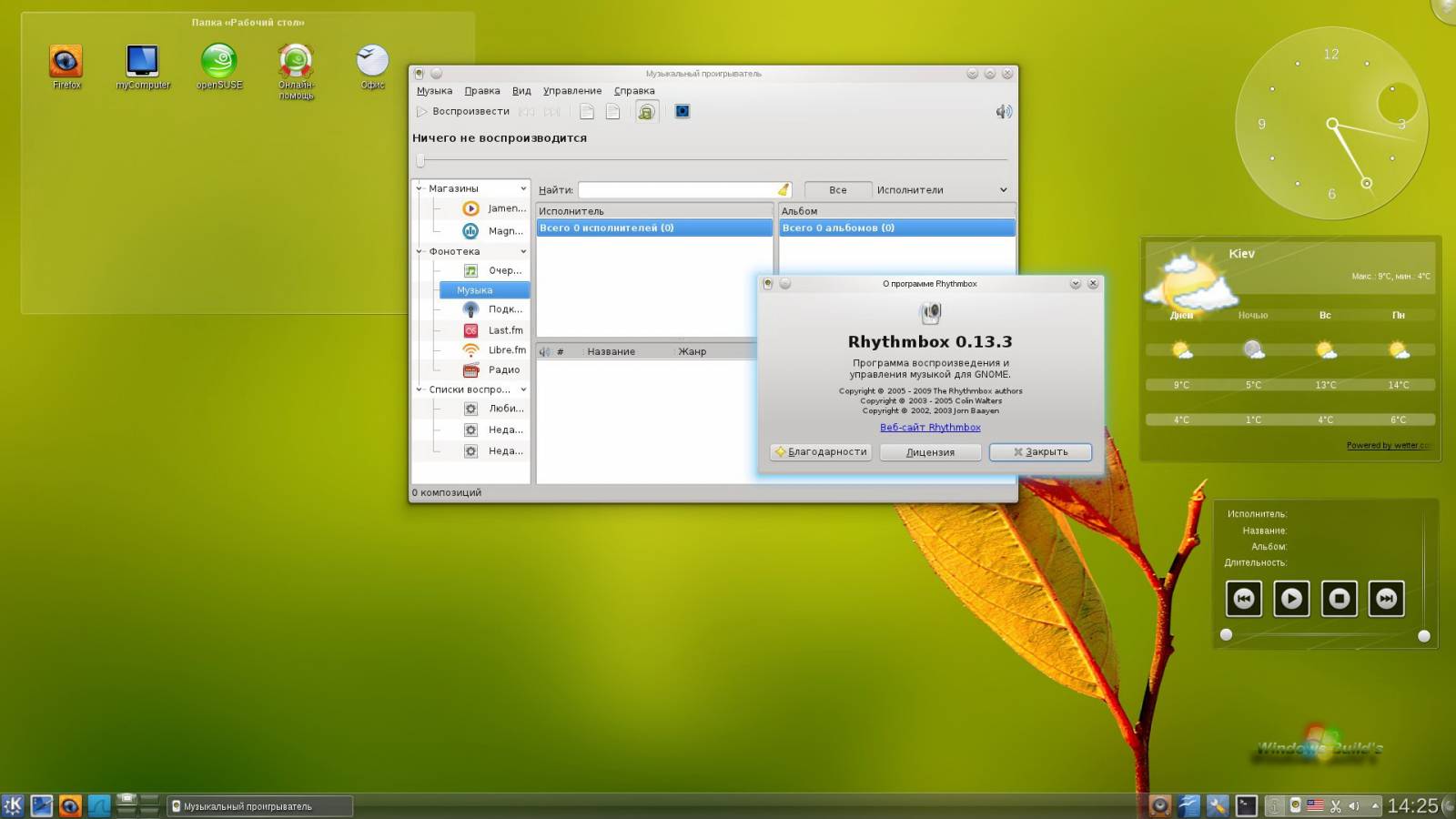Click the Благодарности button
The height and width of the screenshot is (819, 1456).
pos(821,451)
